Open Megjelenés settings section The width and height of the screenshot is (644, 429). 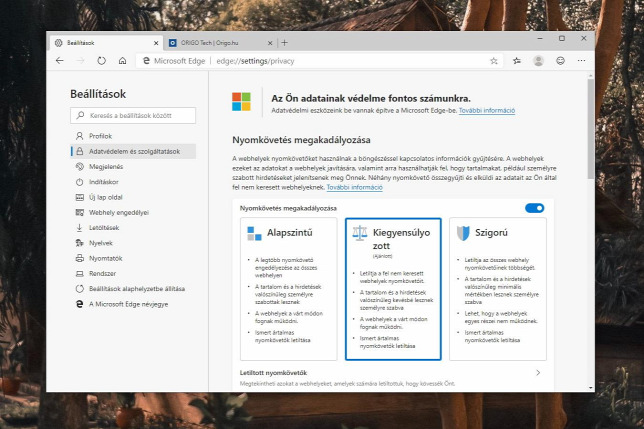pyautogui.click(x=133, y=166)
